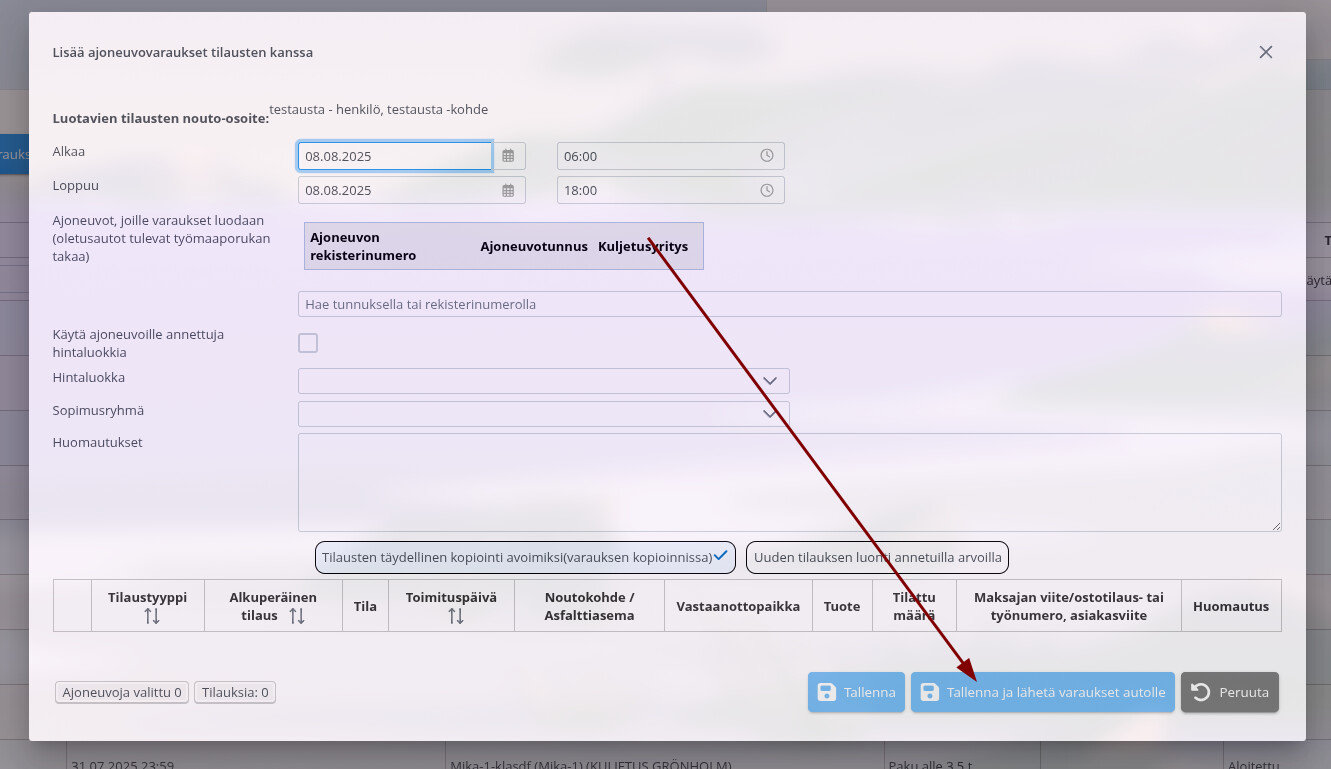1331x769 pixels.
Task: Close the dialog with X icon
Action: pyautogui.click(x=1265, y=52)
